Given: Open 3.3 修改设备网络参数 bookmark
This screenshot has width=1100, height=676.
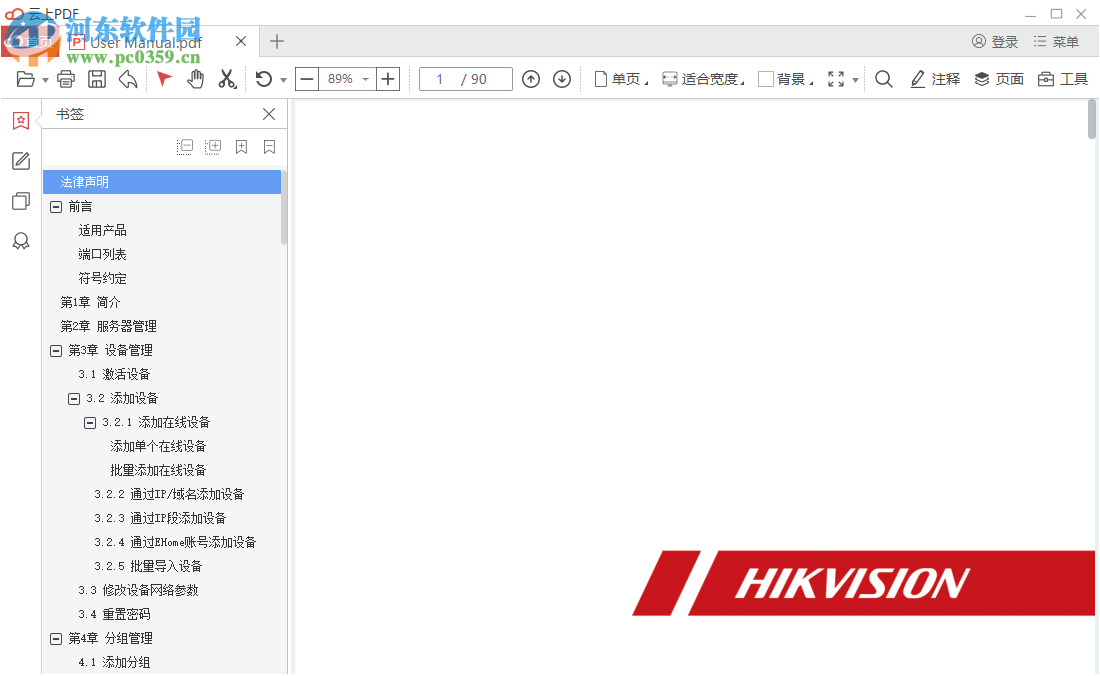Looking at the screenshot, I should (x=138, y=590).
